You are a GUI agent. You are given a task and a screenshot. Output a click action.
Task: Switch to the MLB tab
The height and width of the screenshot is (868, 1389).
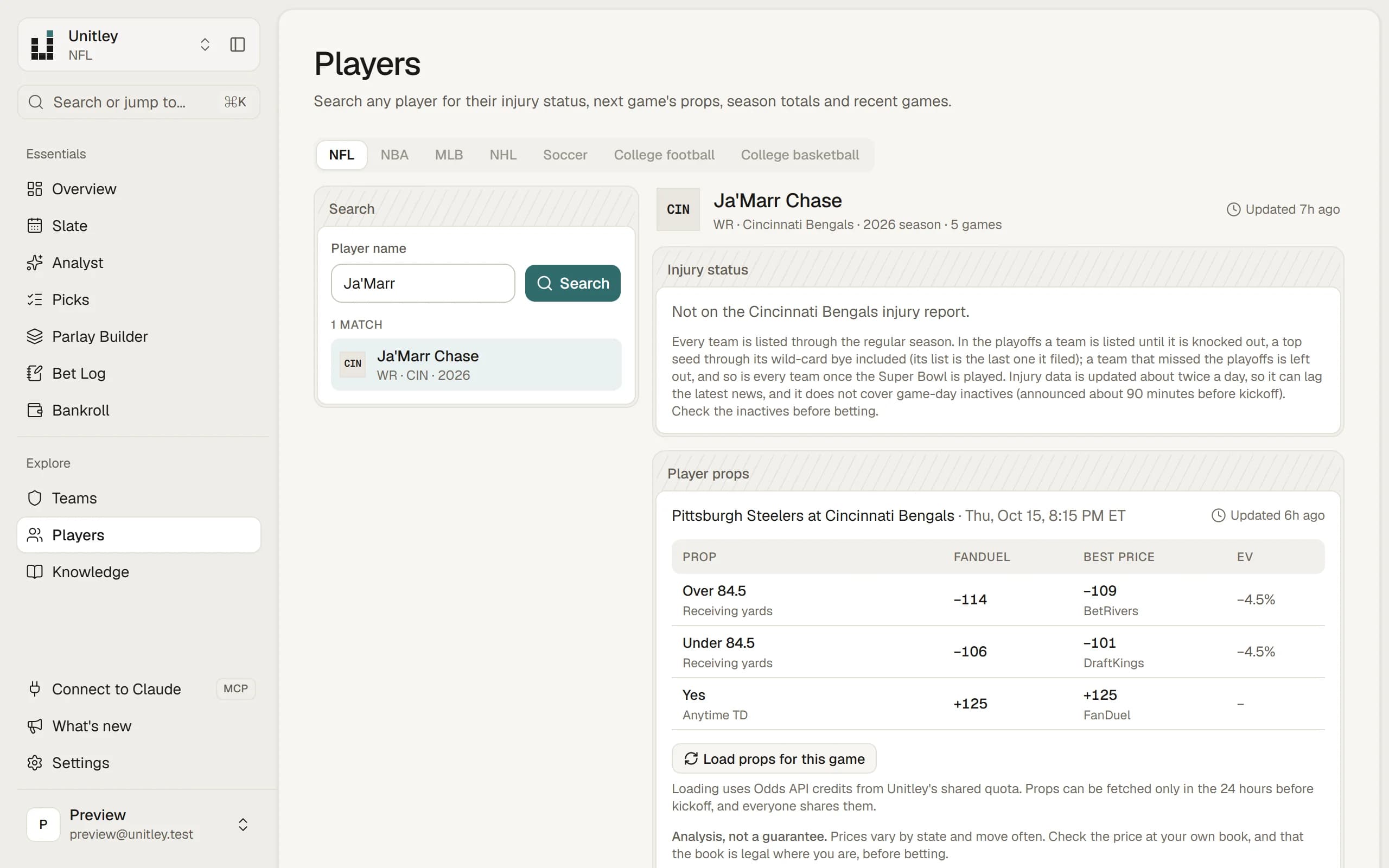click(x=449, y=155)
